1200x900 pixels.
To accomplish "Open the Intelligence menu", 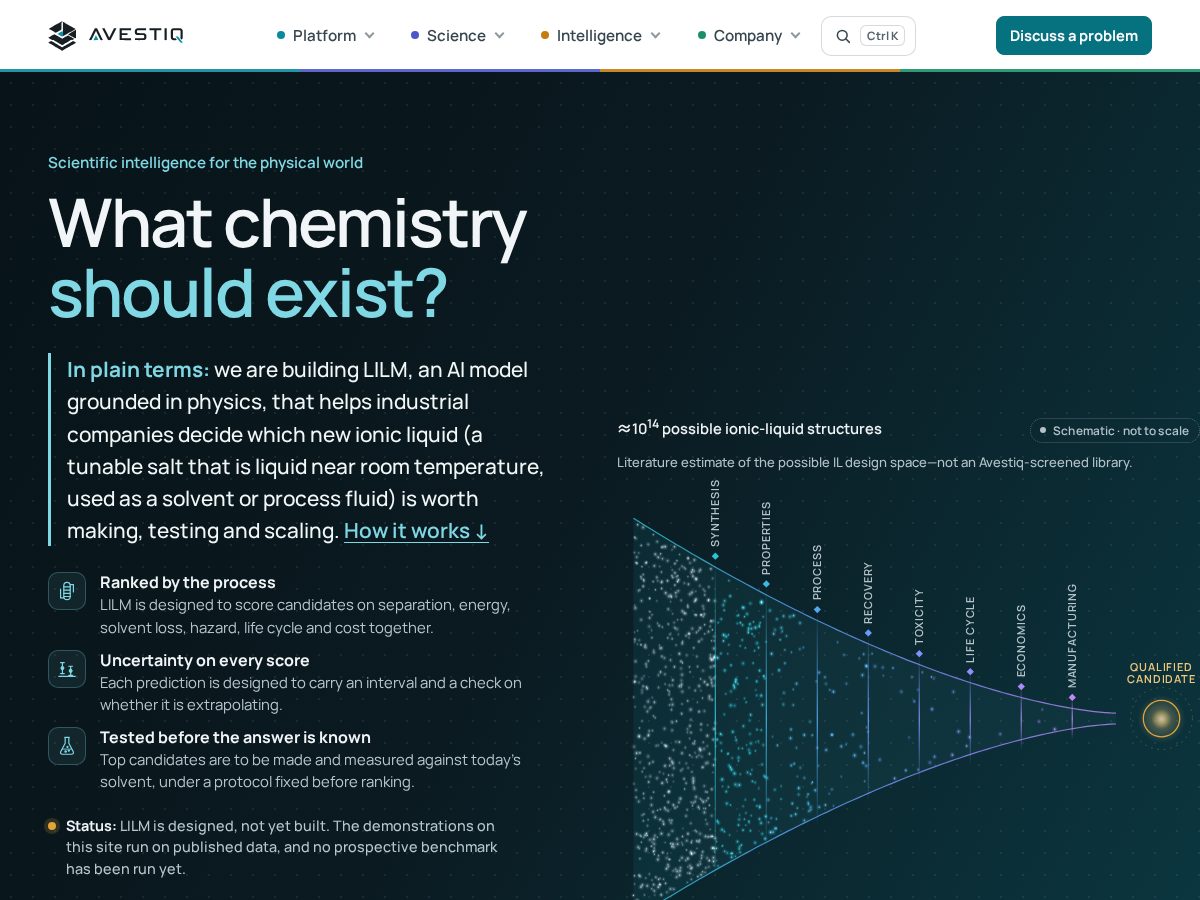I will click(601, 36).
